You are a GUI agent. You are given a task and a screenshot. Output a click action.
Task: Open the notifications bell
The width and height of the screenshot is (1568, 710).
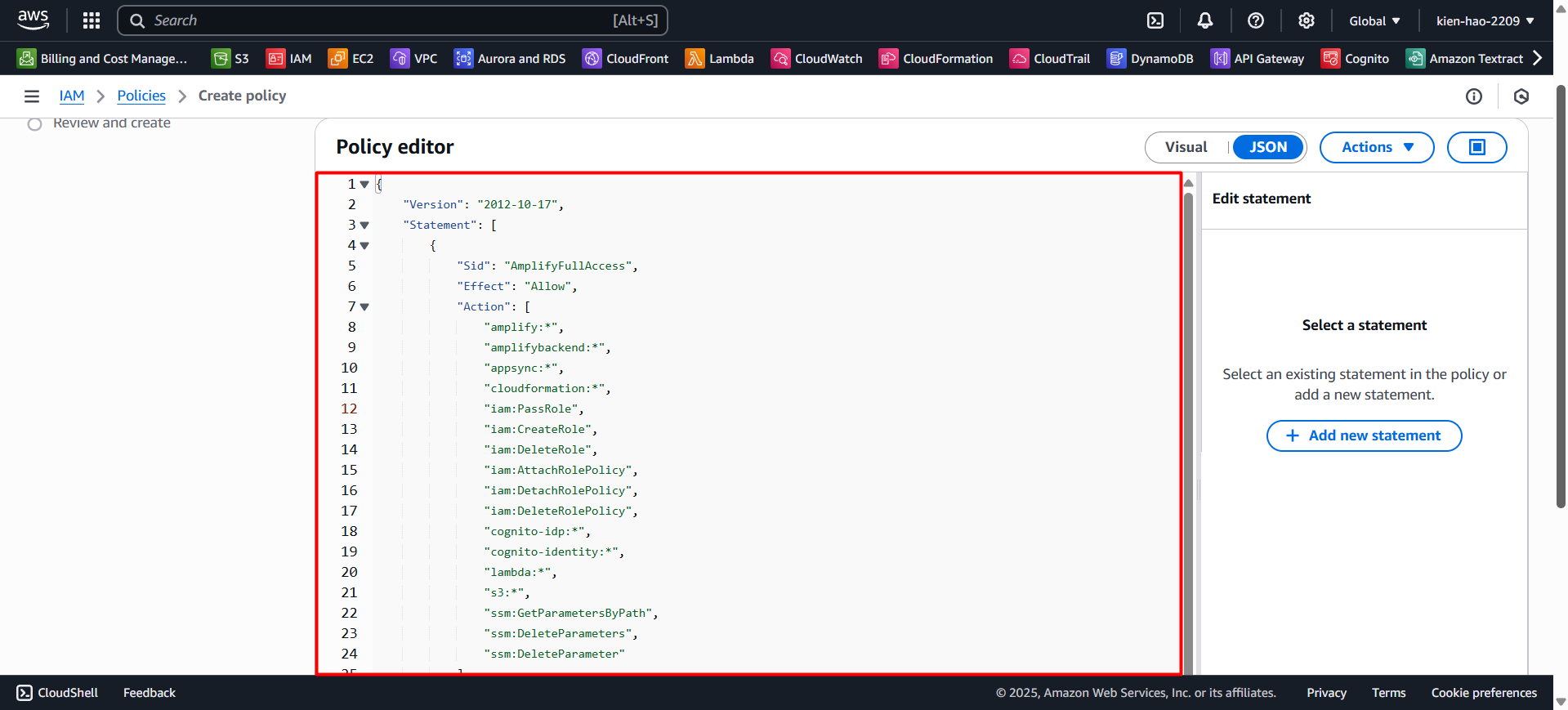[1205, 20]
